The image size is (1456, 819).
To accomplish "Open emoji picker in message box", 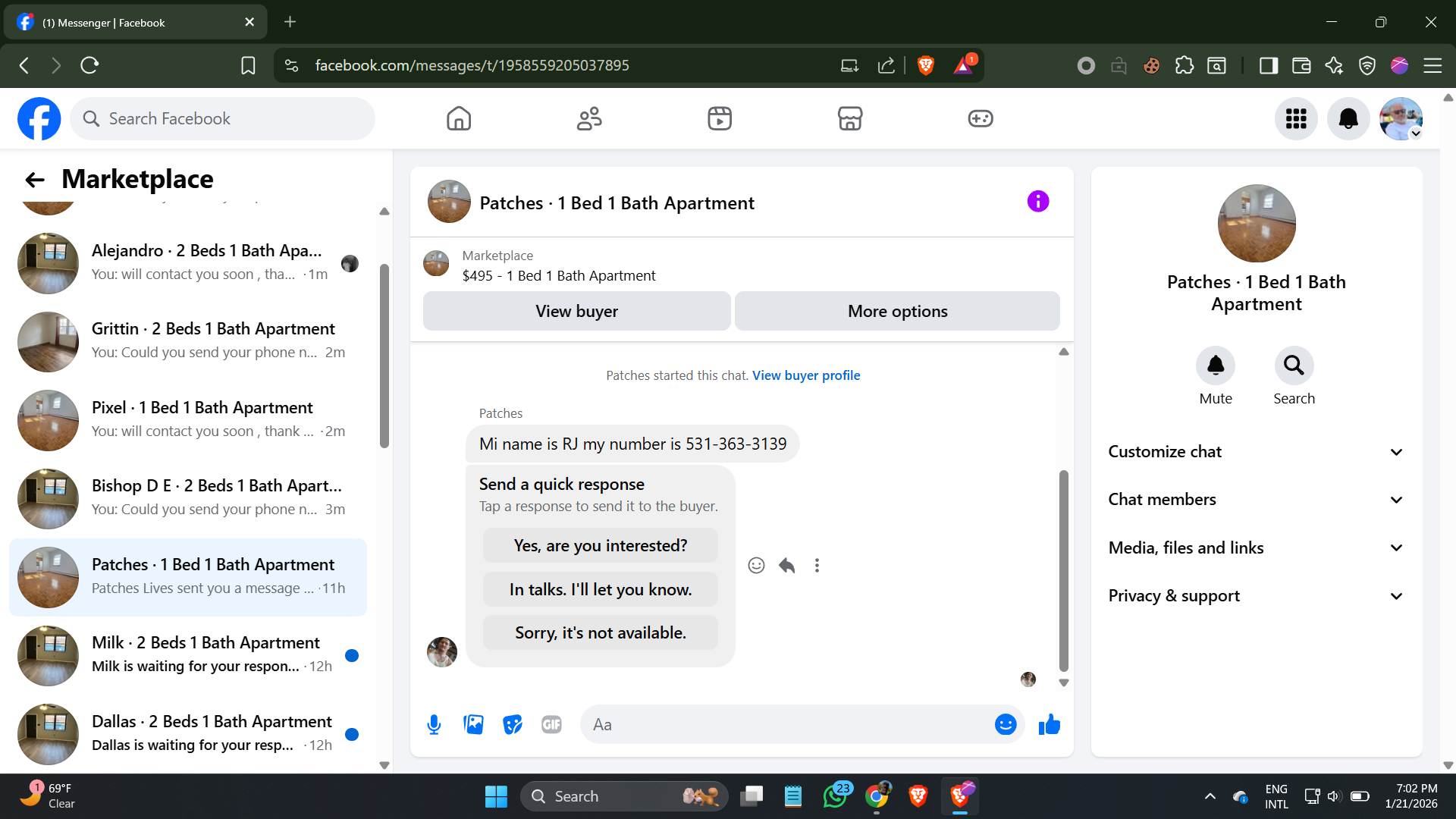I will [x=1005, y=725].
